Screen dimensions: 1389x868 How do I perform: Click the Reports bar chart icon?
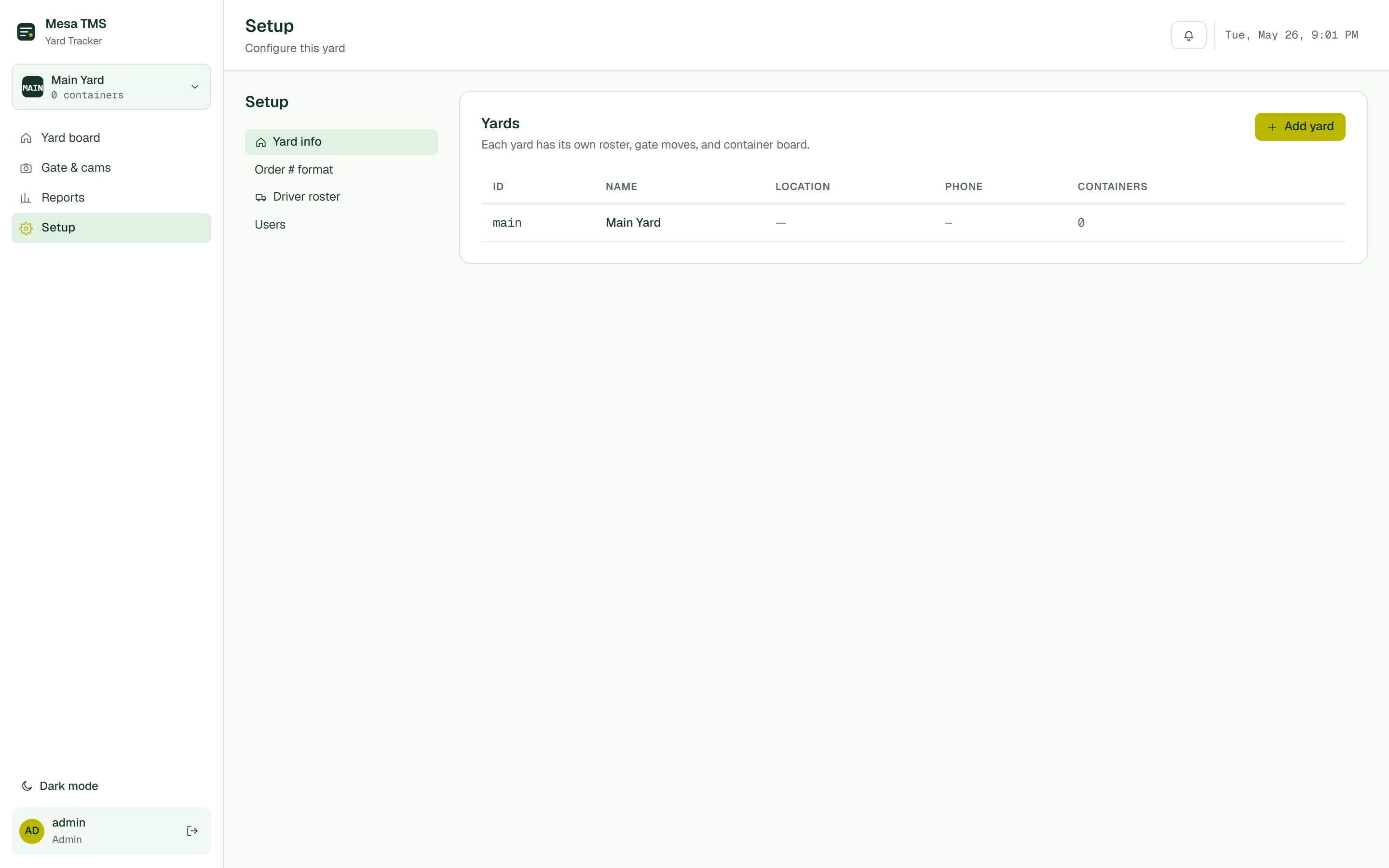(26, 198)
